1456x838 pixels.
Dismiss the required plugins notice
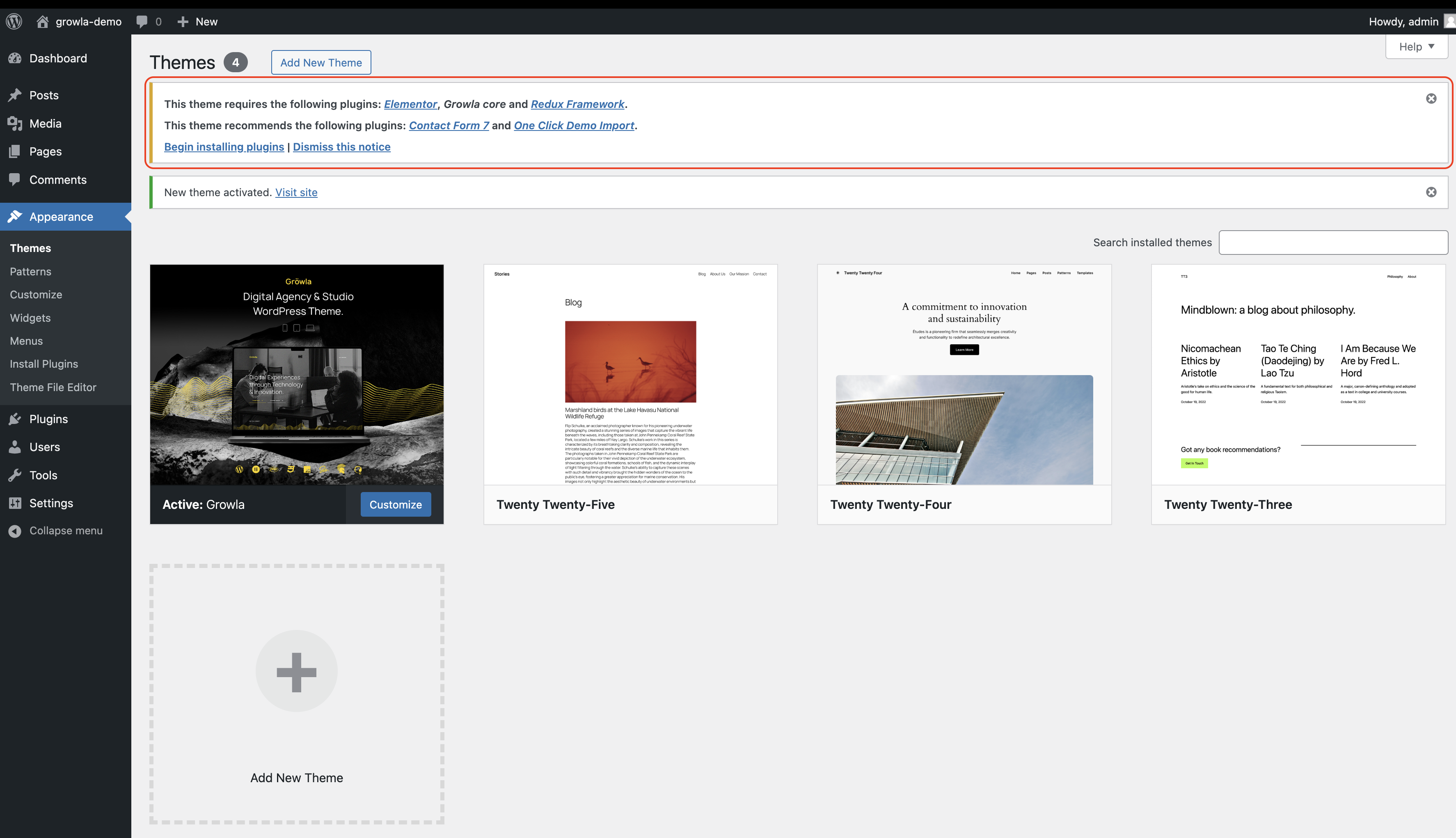(x=1431, y=98)
